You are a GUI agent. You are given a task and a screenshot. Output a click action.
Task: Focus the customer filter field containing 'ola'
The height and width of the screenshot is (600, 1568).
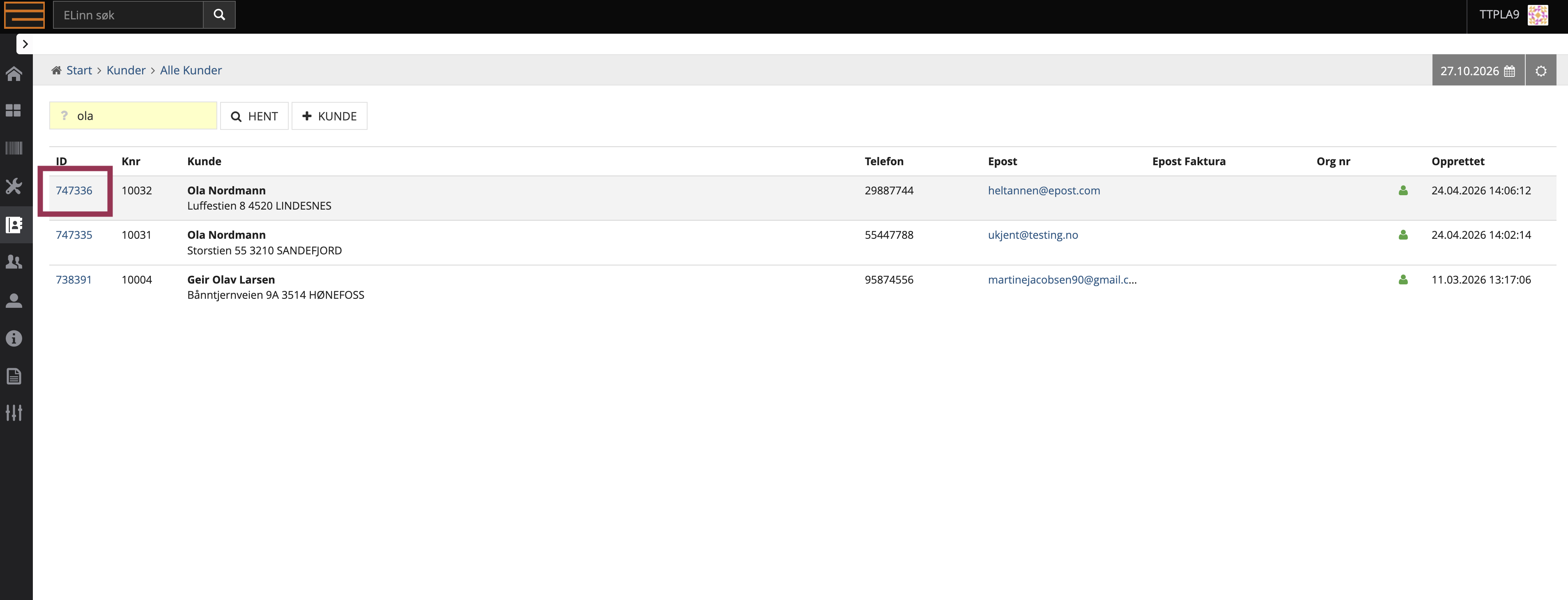coord(133,116)
